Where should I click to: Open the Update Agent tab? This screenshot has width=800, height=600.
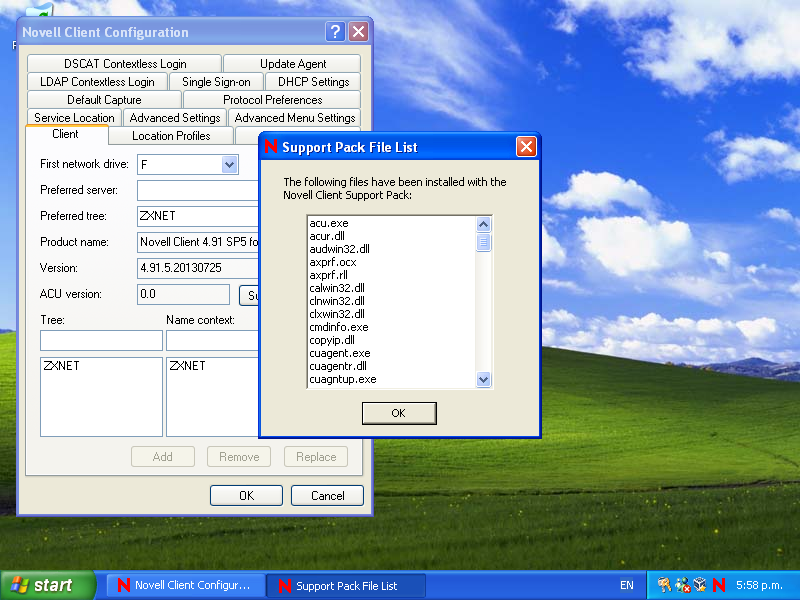tap(292, 64)
